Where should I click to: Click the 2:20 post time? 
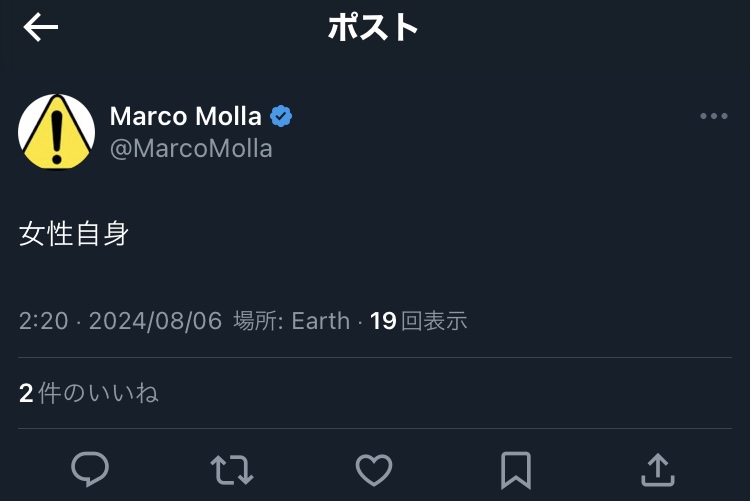tap(43, 321)
